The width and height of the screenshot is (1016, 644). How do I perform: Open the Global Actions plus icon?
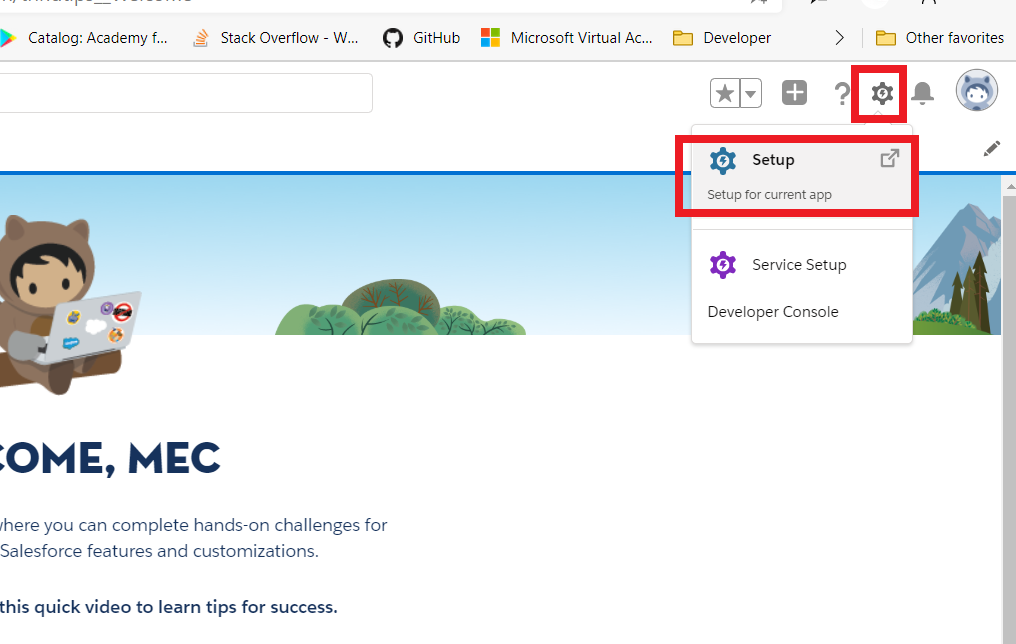tap(794, 92)
